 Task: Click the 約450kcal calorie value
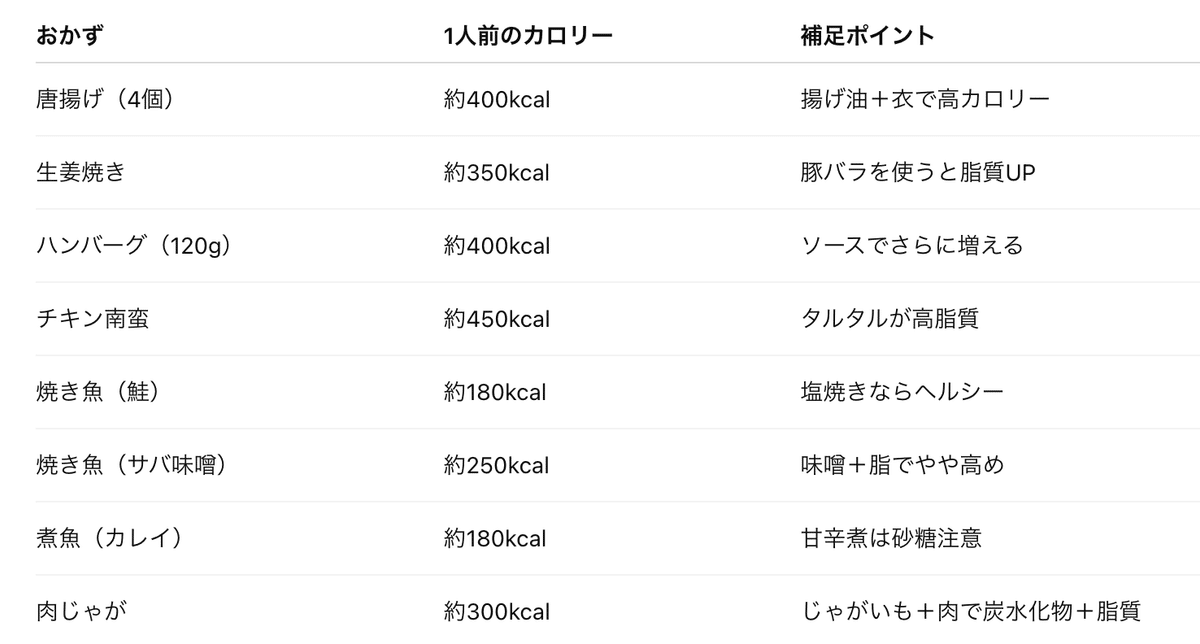[x=497, y=319]
